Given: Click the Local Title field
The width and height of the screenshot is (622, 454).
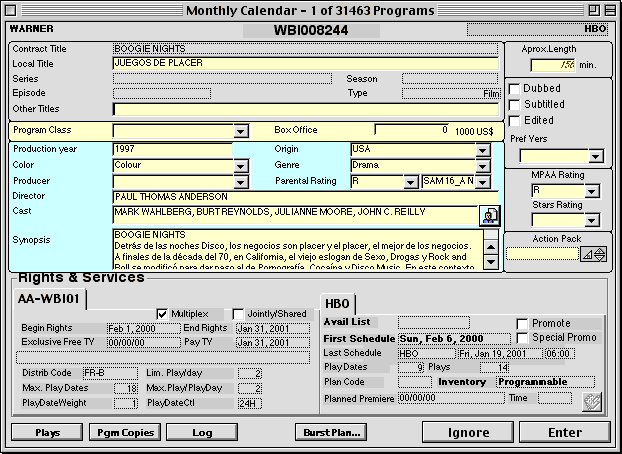Looking at the screenshot, I should [x=305, y=63].
